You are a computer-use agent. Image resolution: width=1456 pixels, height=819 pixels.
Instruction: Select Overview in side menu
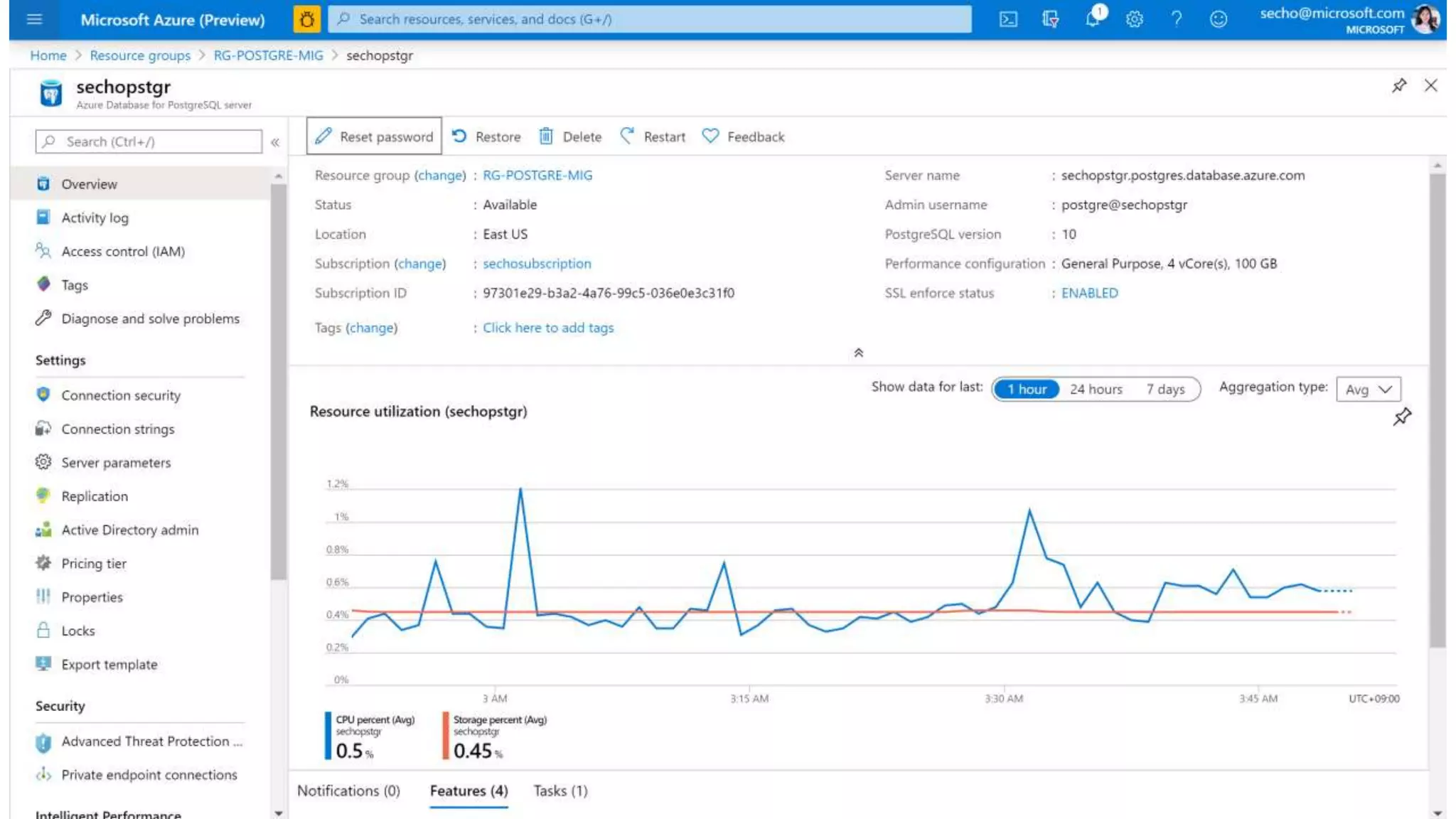[x=141, y=184]
